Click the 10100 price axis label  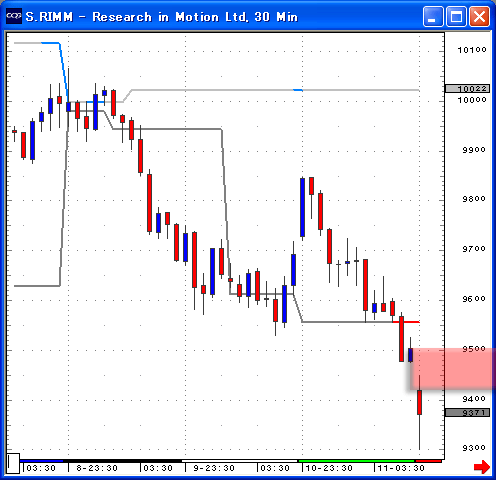(x=472, y=50)
